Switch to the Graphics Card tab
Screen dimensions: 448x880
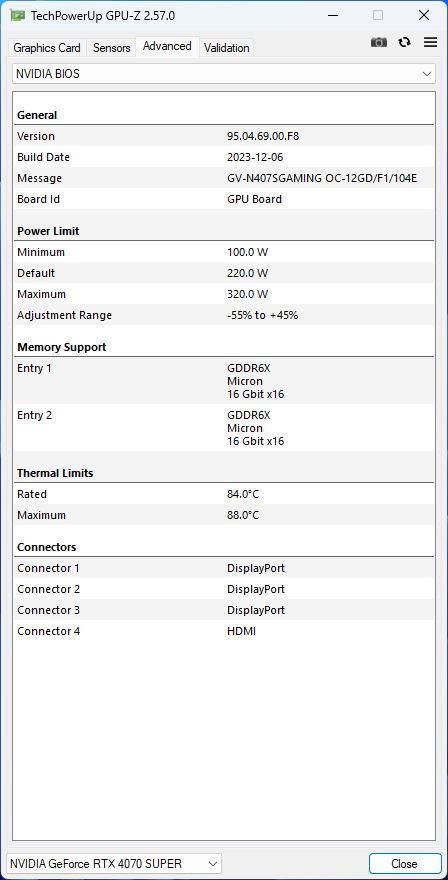(x=47, y=48)
